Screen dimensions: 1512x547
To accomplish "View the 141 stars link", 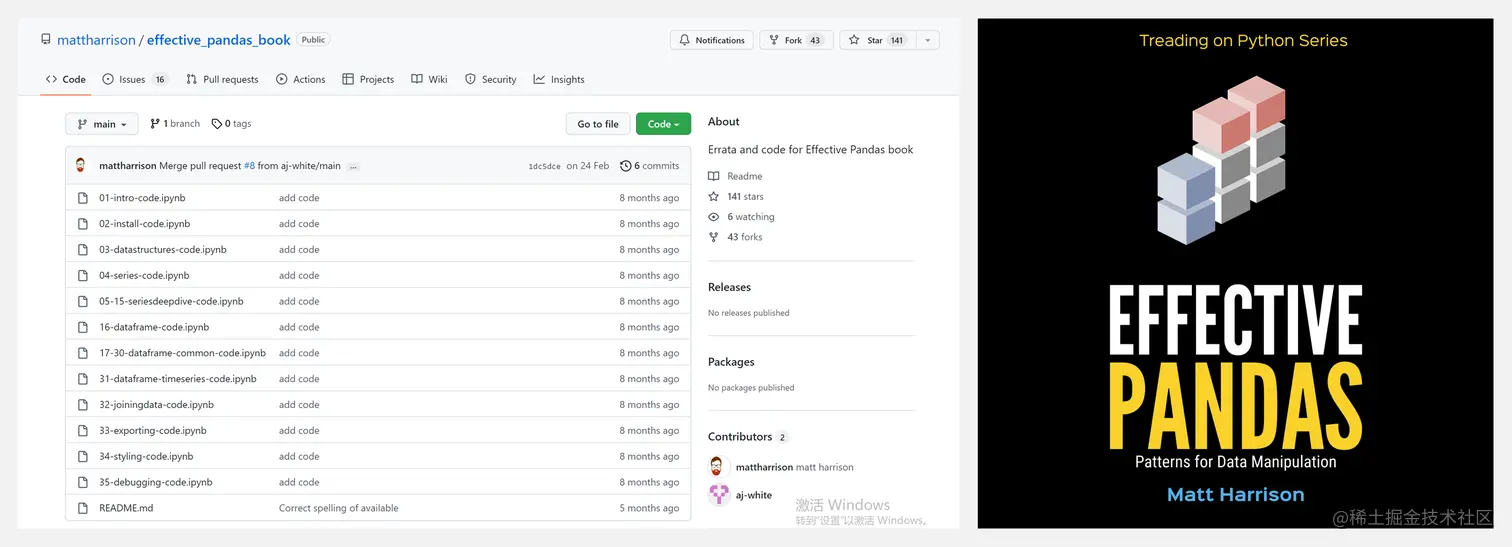I will pyautogui.click(x=736, y=197).
